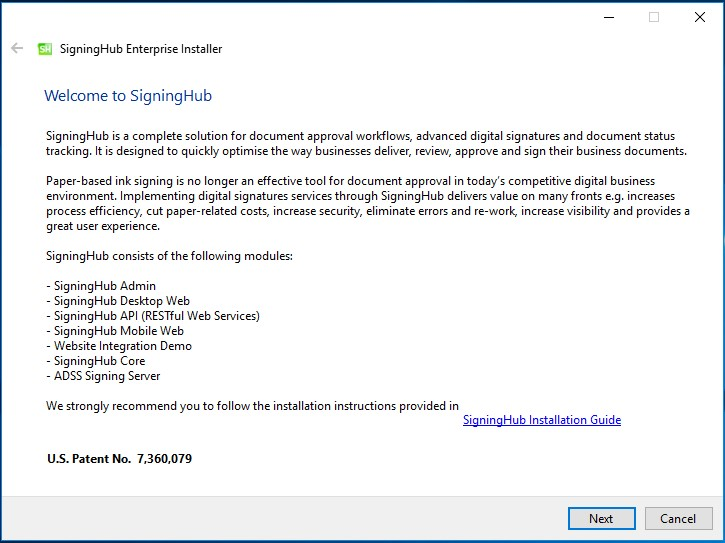Click the Welcome to SigningHub heading

[128, 96]
